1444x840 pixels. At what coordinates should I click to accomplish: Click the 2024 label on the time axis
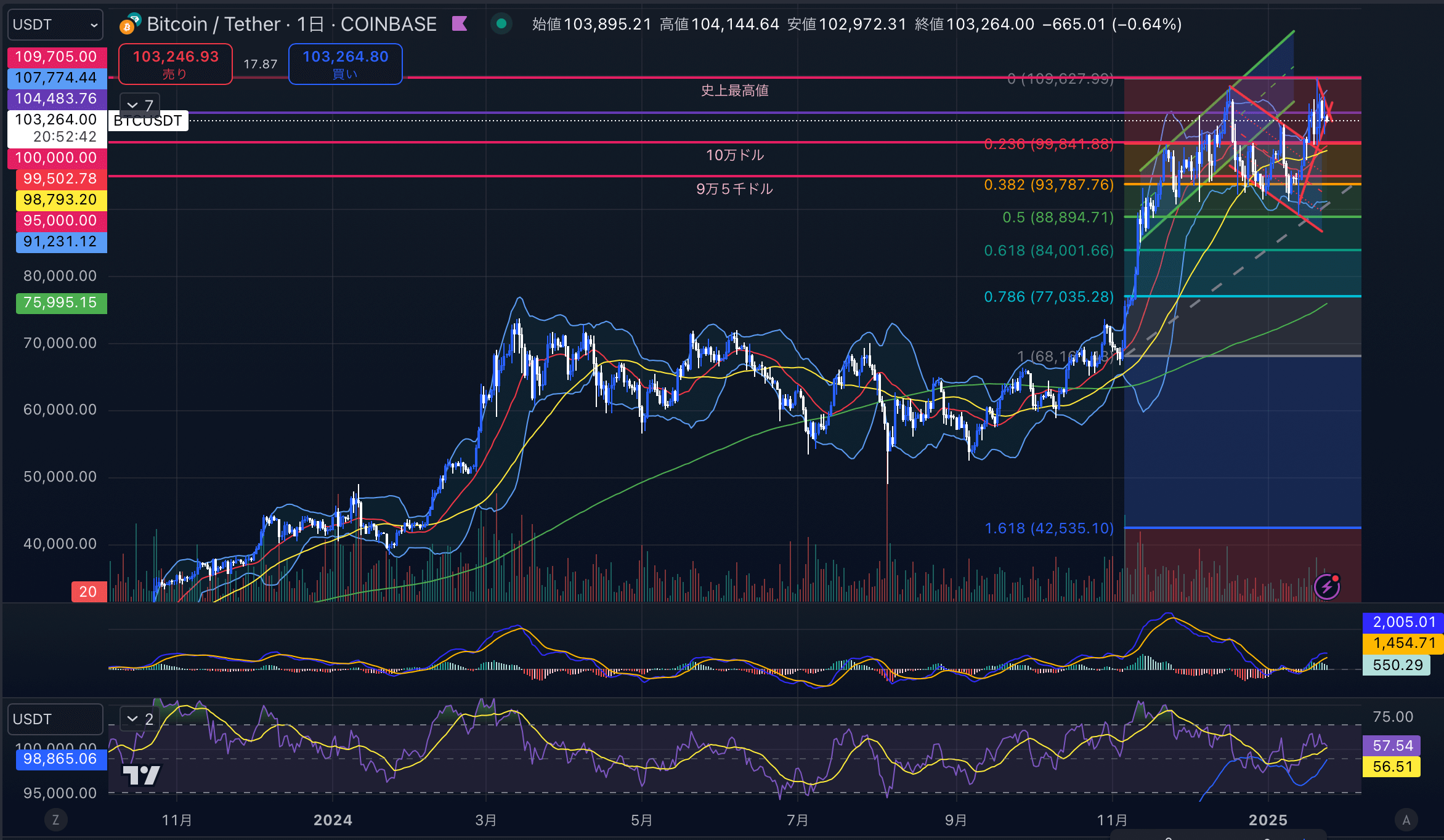(333, 820)
